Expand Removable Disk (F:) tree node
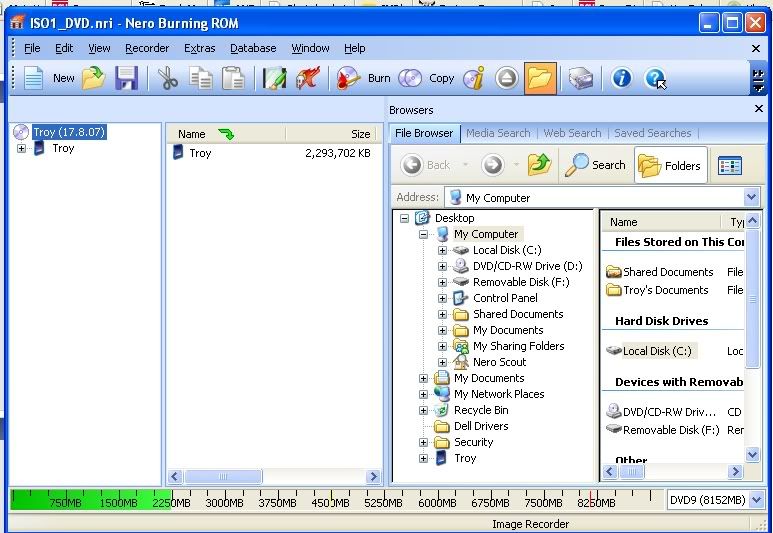Screen dimensions: 773x533 (x=442, y=283)
